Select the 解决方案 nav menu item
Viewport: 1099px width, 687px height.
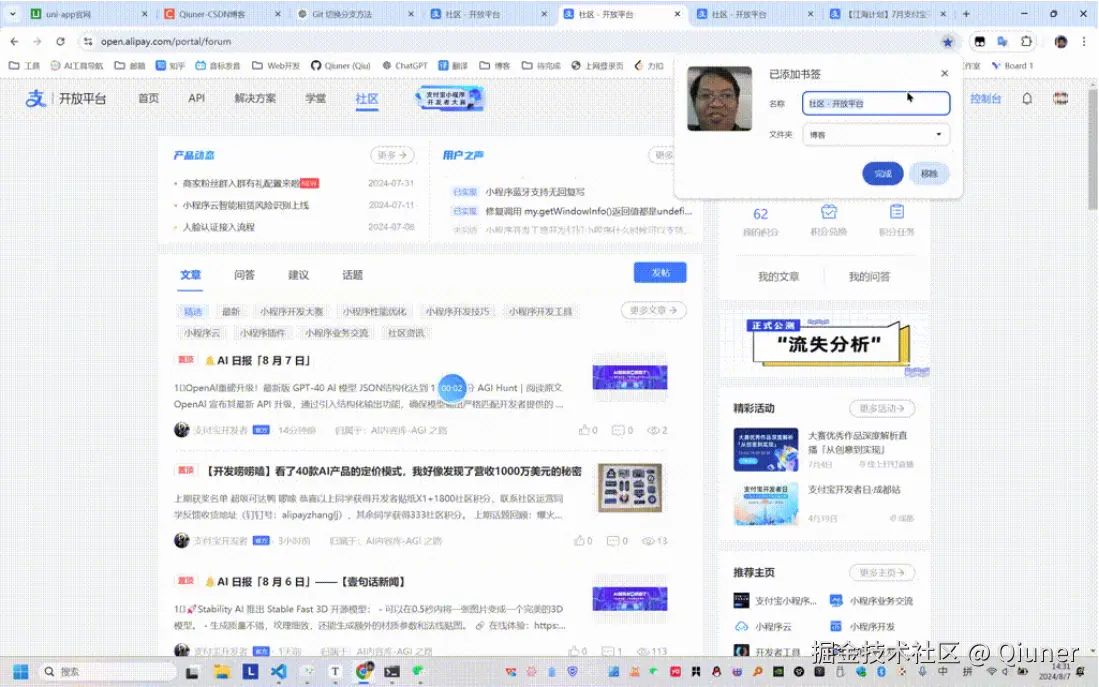click(255, 99)
